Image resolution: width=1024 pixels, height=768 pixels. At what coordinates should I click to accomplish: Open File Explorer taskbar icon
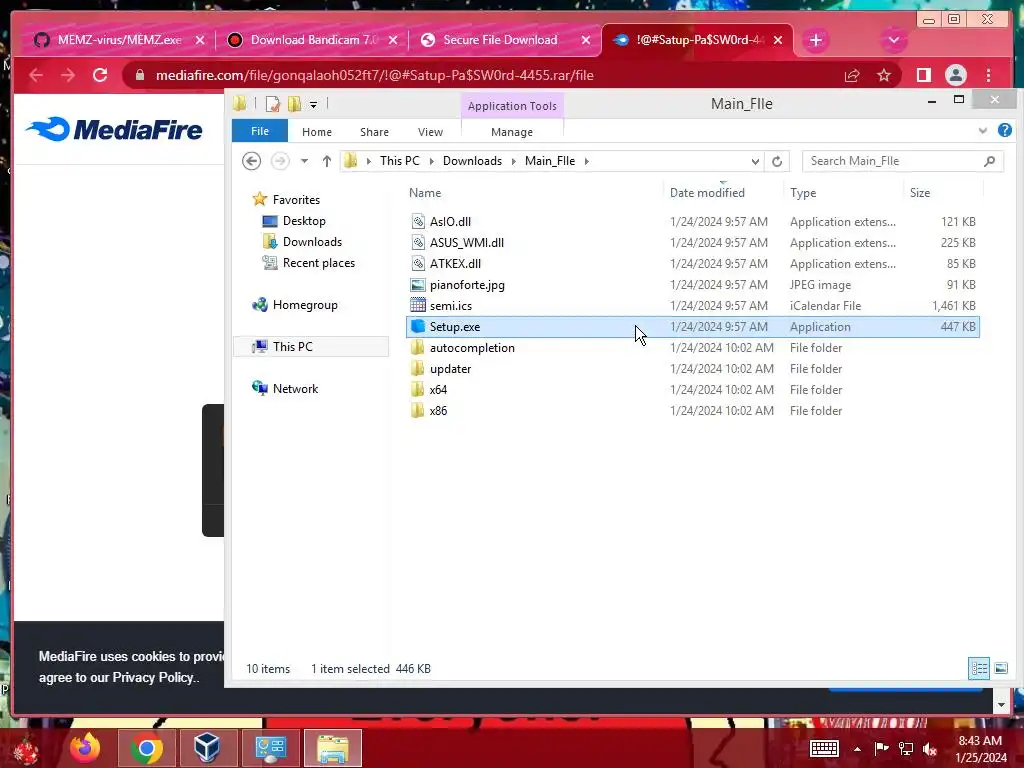(x=333, y=749)
